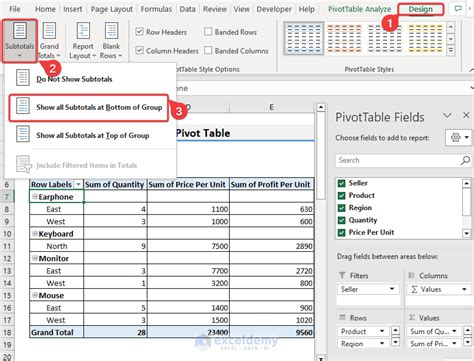This screenshot has width=474, height=361.
Task: Open the File tab
Action: click(15, 9)
